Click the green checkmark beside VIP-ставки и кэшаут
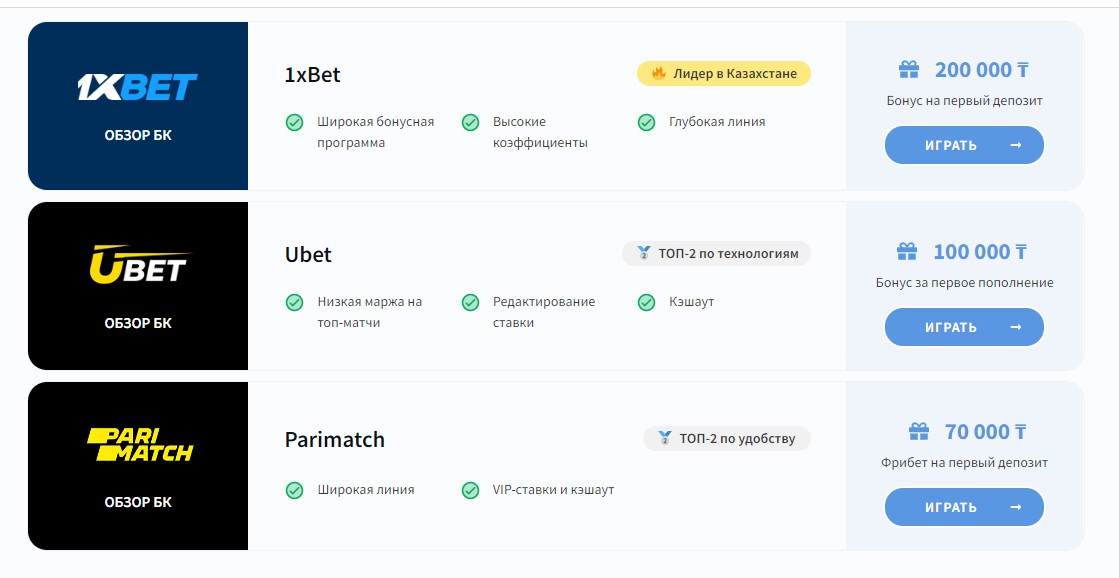The height and width of the screenshot is (578, 1119). point(470,490)
